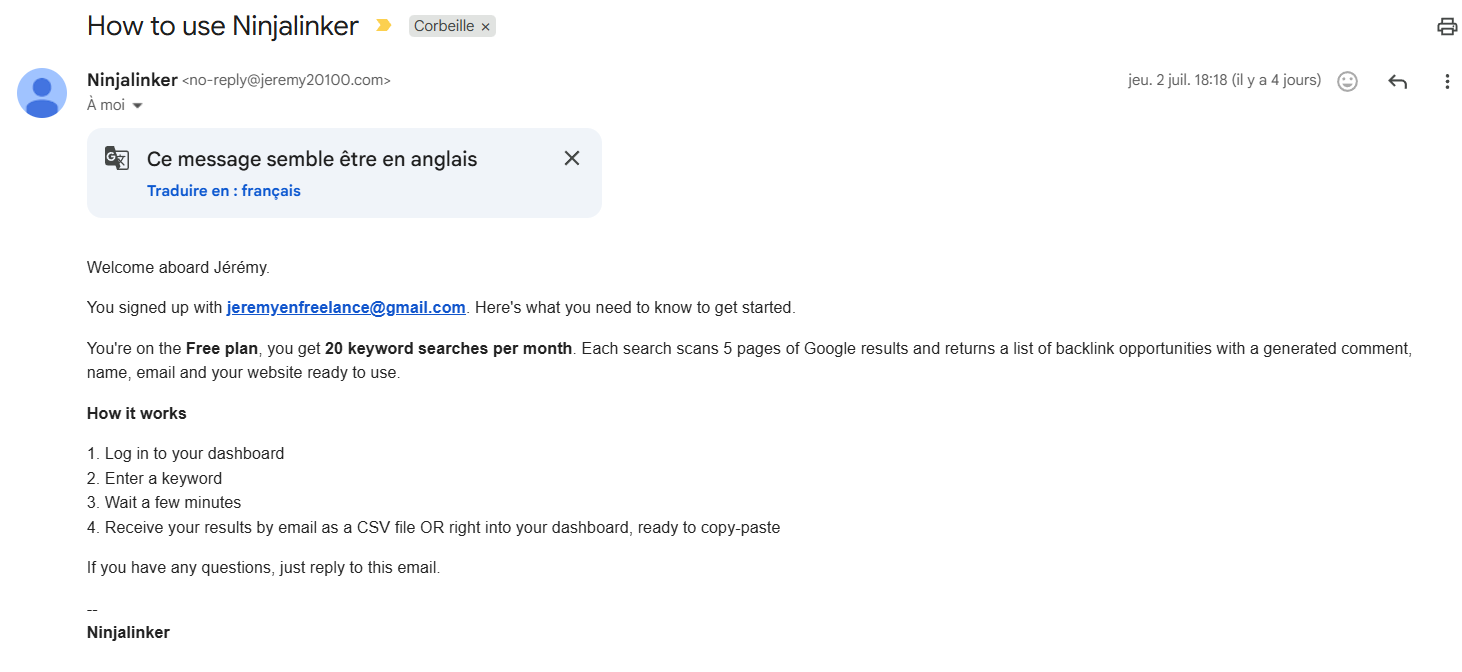Image resolution: width=1462 pixels, height=672 pixels.
Task: Remove the Corbeille label with its x
Action: click(x=486, y=27)
